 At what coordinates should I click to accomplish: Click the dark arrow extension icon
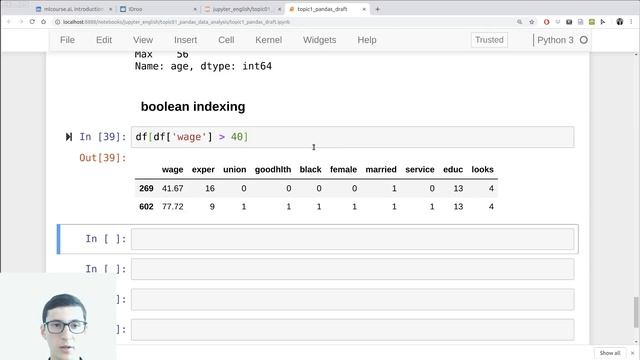coord(603,22)
